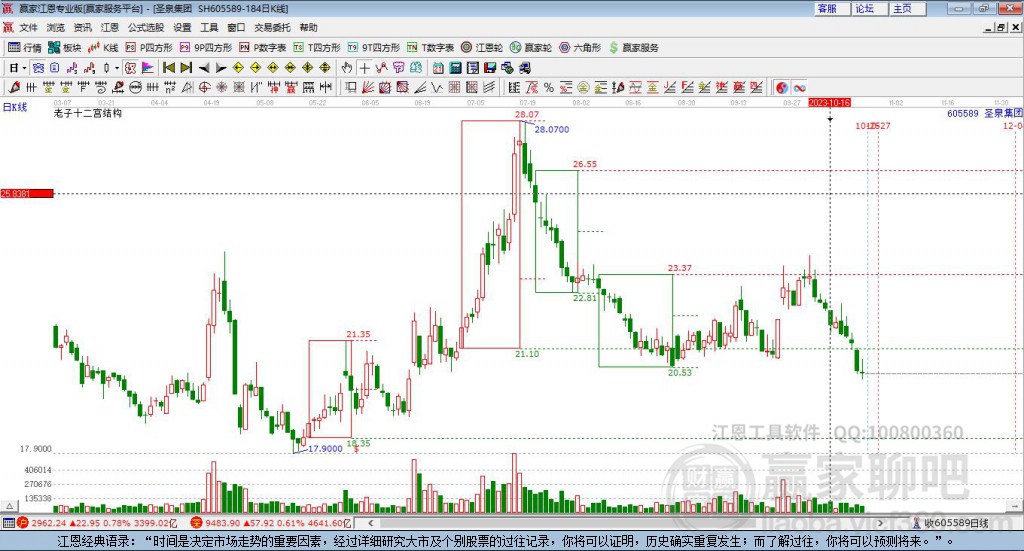The width and height of the screenshot is (1024, 551).
Task: Click the horizontal scrollbar left arrow
Action: tap(371, 523)
